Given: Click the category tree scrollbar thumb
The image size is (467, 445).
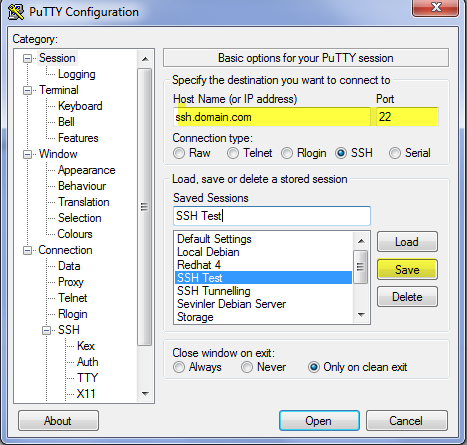Looking at the screenshot, I should click(x=145, y=207).
